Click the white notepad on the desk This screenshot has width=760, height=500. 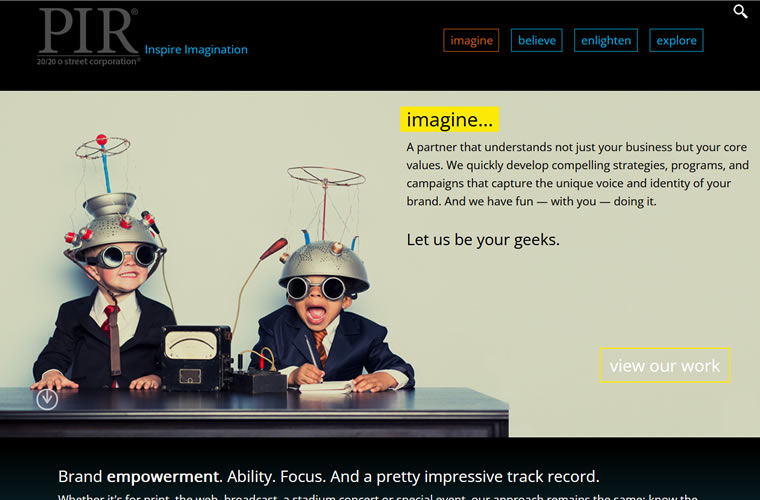(x=327, y=387)
